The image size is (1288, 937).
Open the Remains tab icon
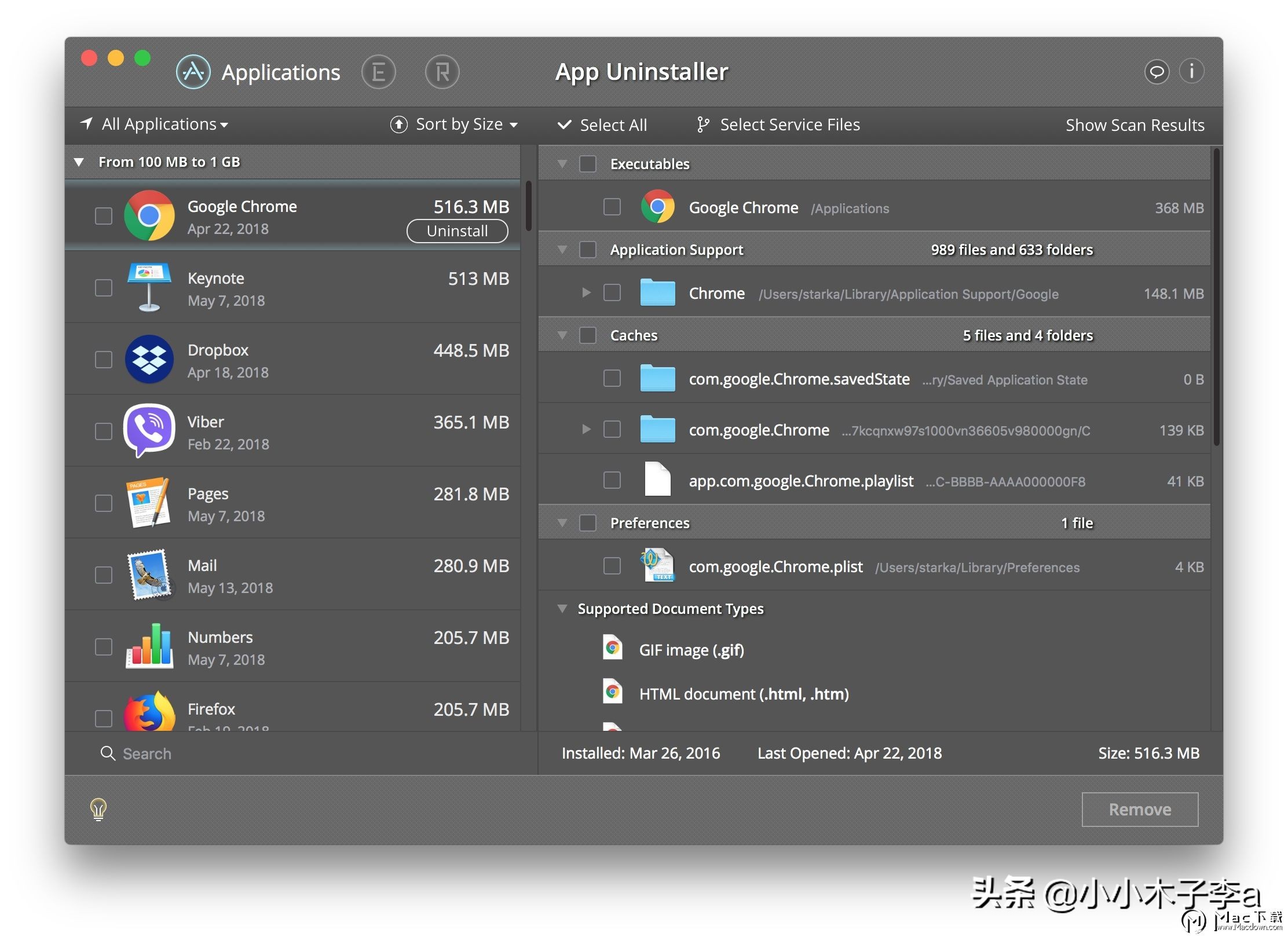click(442, 72)
